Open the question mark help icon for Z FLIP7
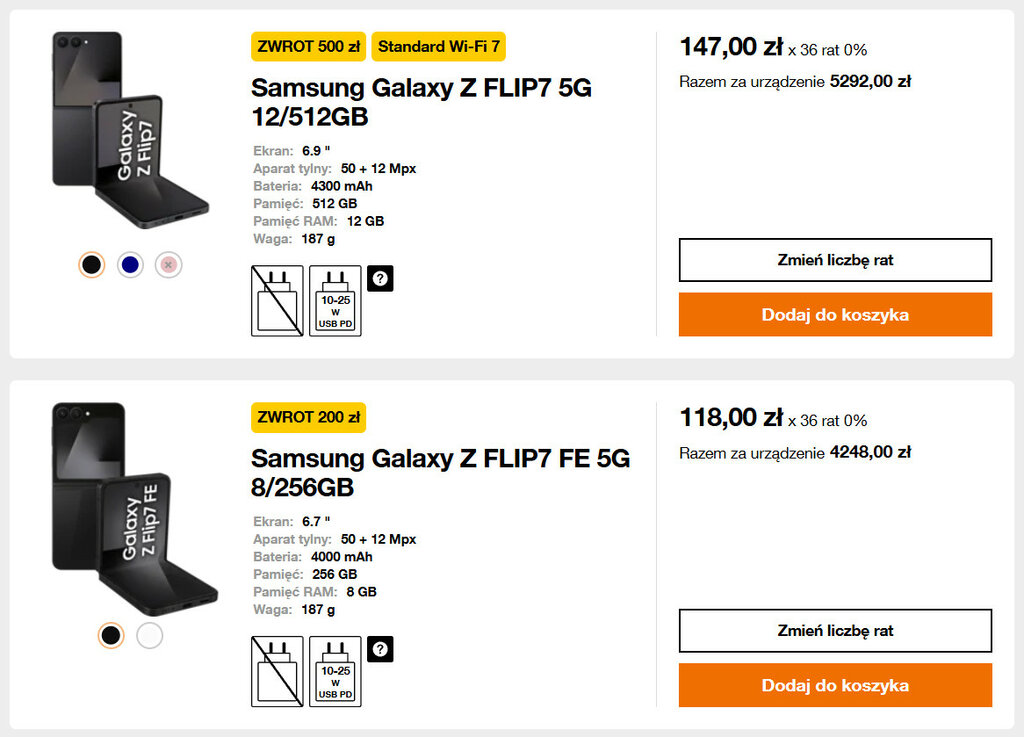Viewport: 1024px width, 737px height. (380, 279)
